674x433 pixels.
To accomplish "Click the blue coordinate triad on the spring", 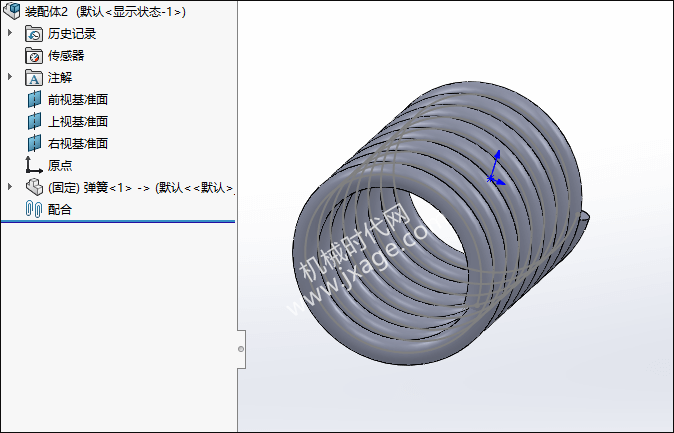I will [496, 168].
